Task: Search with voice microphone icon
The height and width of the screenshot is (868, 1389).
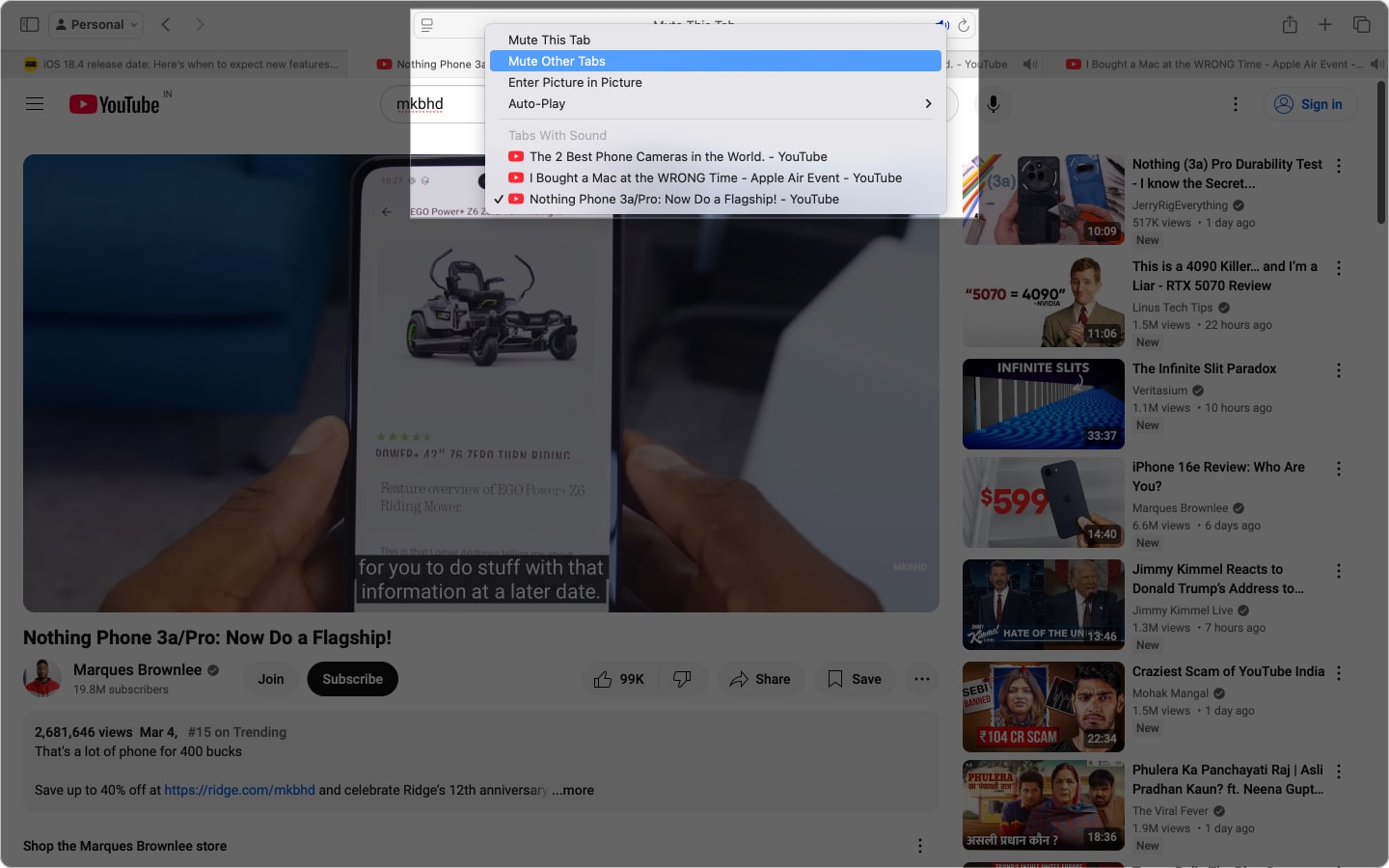Action: [x=993, y=104]
